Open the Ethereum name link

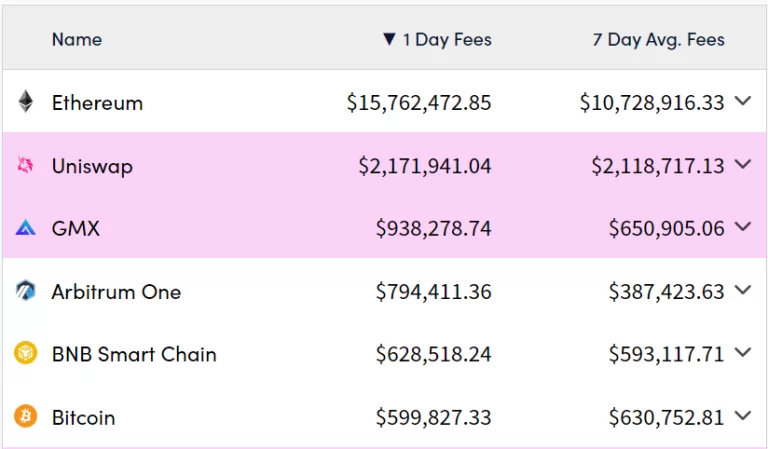pyautogui.click(x=97, y=102)
